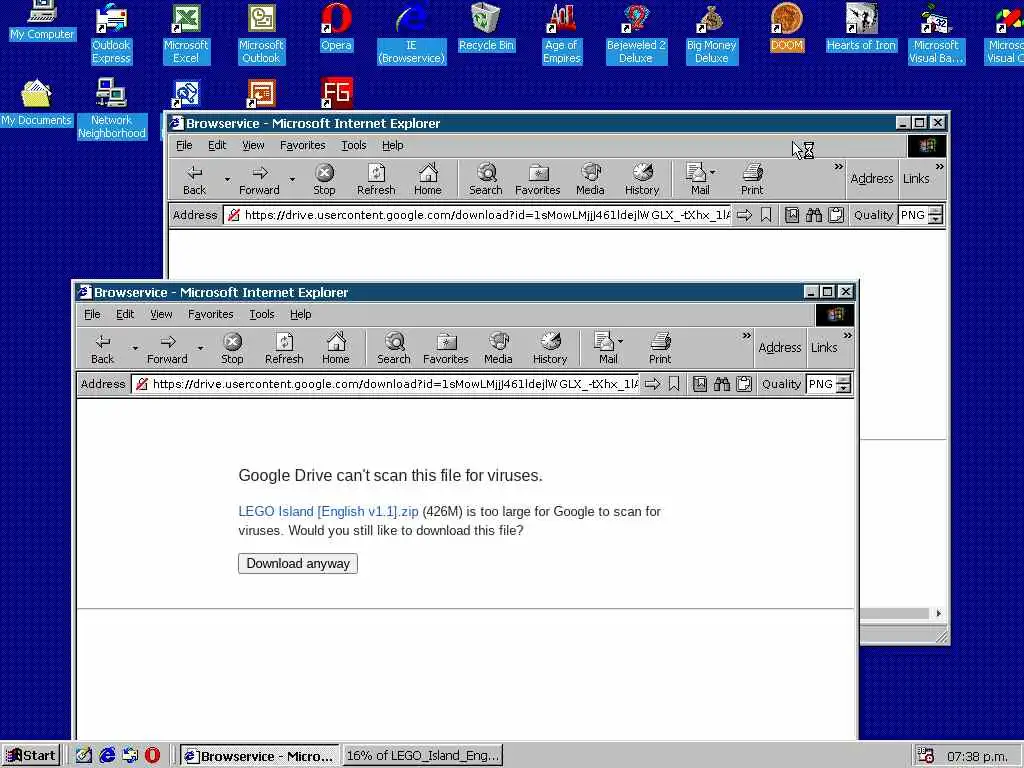Select Microsoft Excel desktop icon
1024x768 pixels.
(186, 33)
